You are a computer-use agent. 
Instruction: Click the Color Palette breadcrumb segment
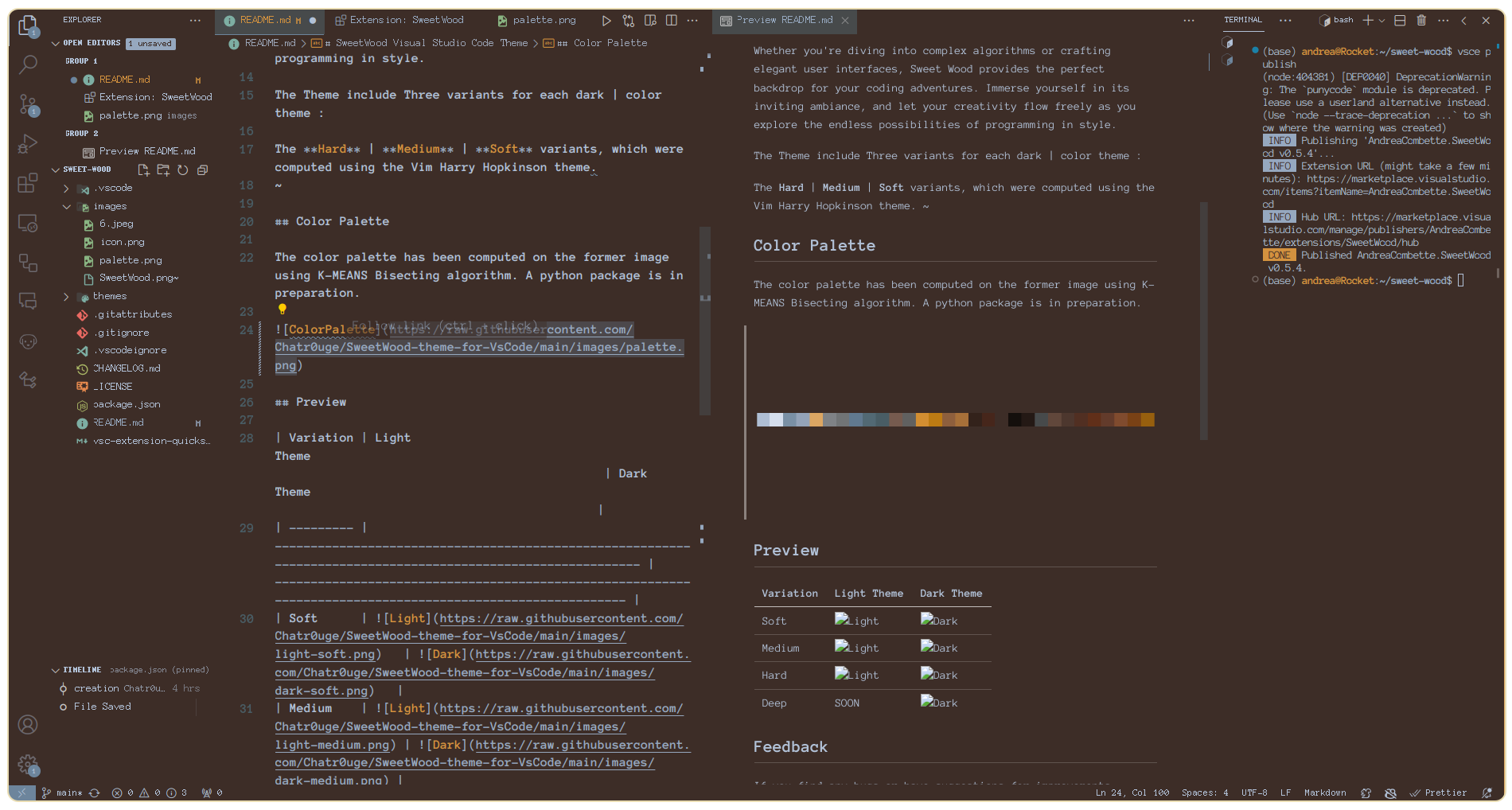pos(602,43)
